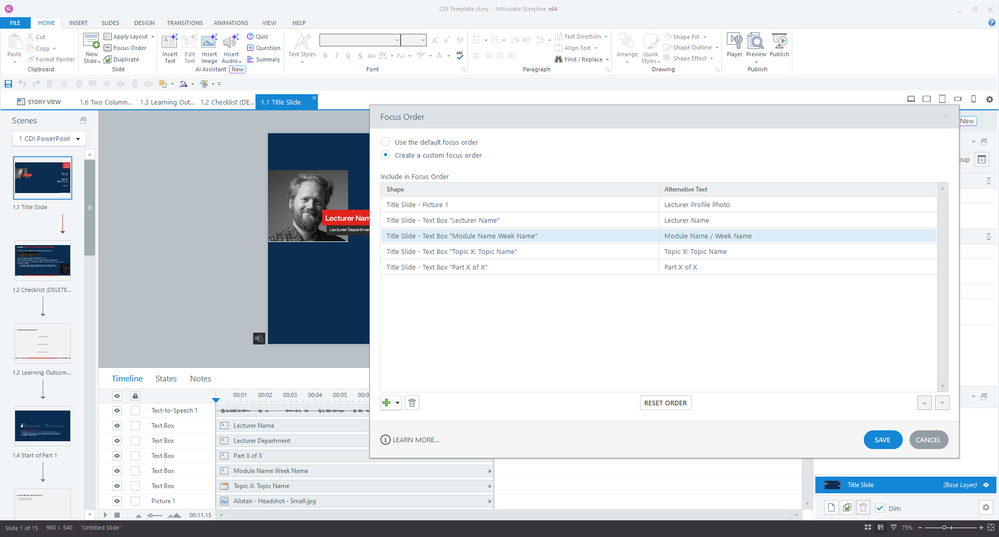
Task: Click the Save button in Focus Order
Action: tap(882, 440)
